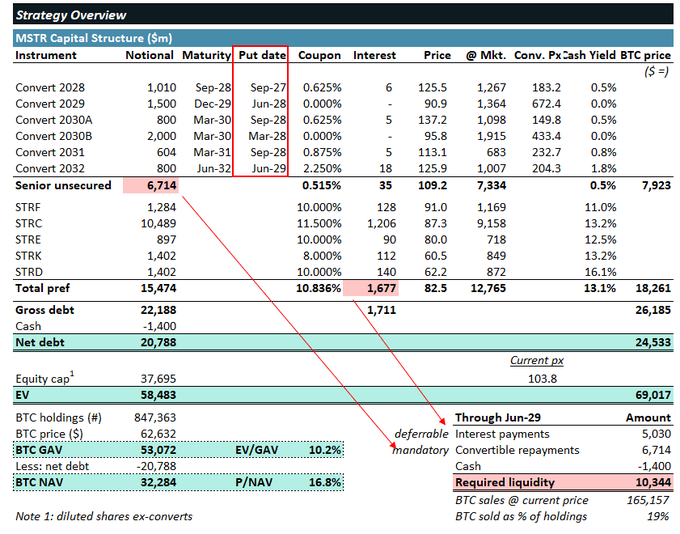Select the Net debt 20,788 value
Image resolution: width=680 pixels, height=534 pixels.
(158, 342)
